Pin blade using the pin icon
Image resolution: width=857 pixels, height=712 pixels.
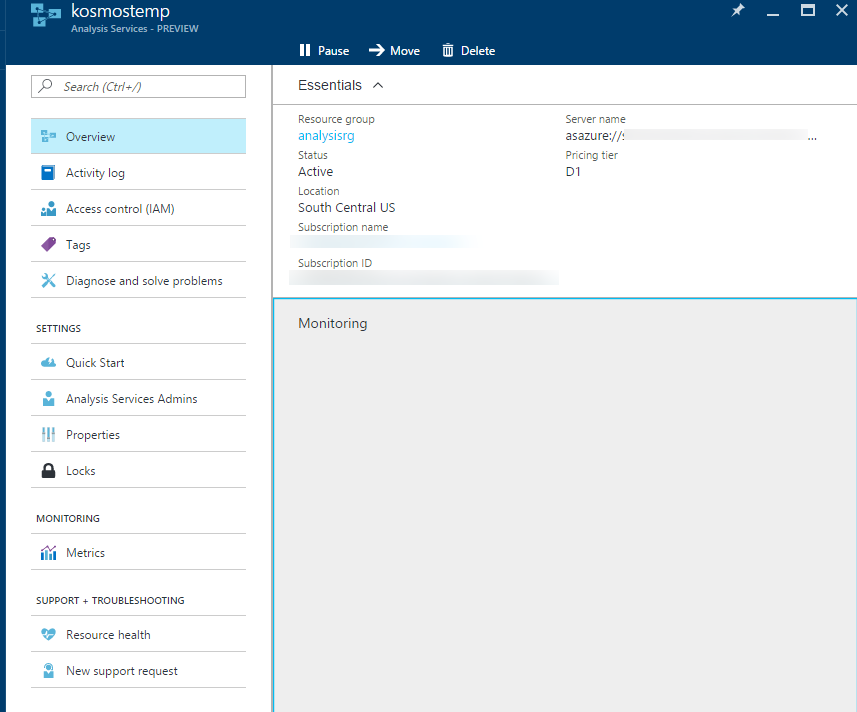[x=738, y=12]
